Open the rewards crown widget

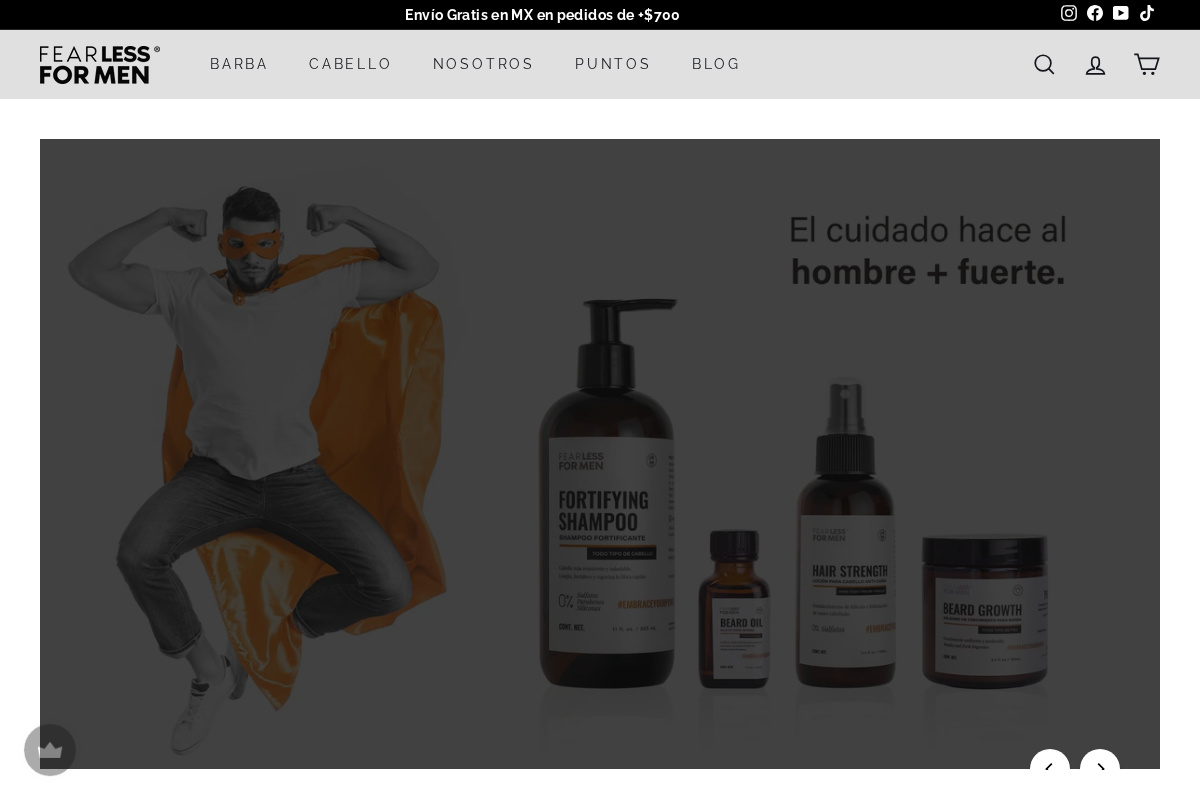coord(50,750)
